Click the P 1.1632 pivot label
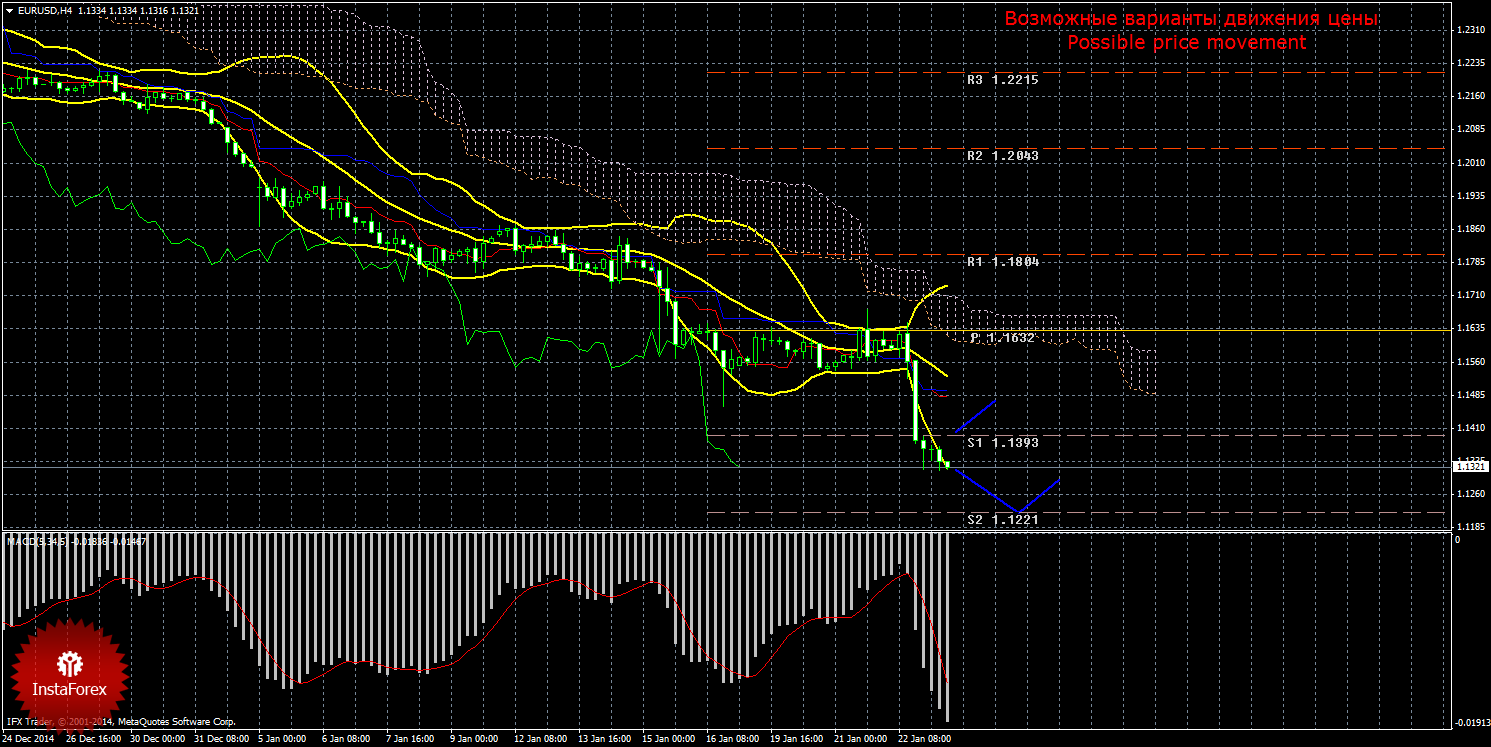 [x=1003, y=338]
